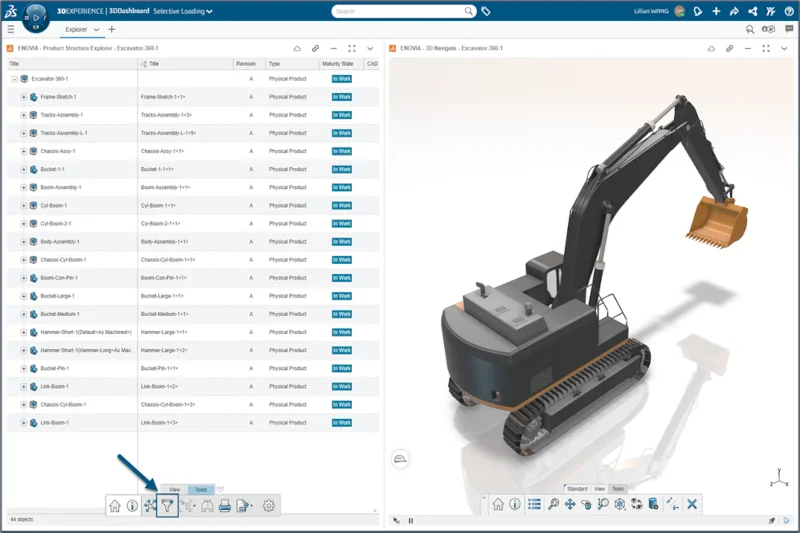Toggle the pause button in 3D Navigate status bar
This screenshot has height=533, width=800.
click(411, 521)
